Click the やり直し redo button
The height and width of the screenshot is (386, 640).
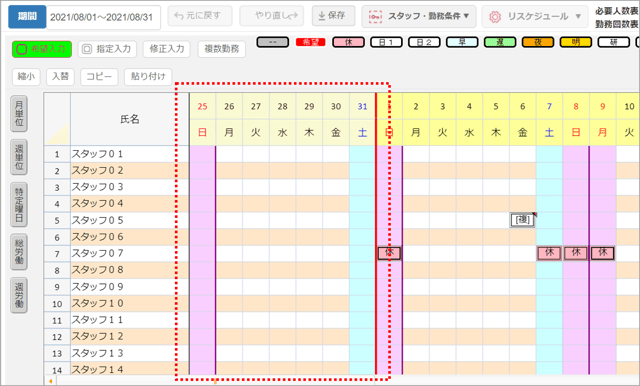pos(271,16)
